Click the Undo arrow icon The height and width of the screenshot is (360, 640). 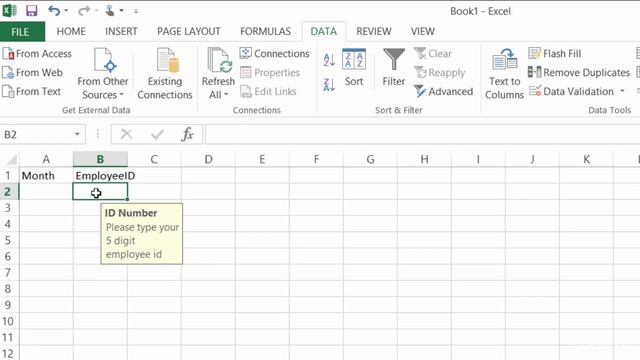(x=53, y=11)
